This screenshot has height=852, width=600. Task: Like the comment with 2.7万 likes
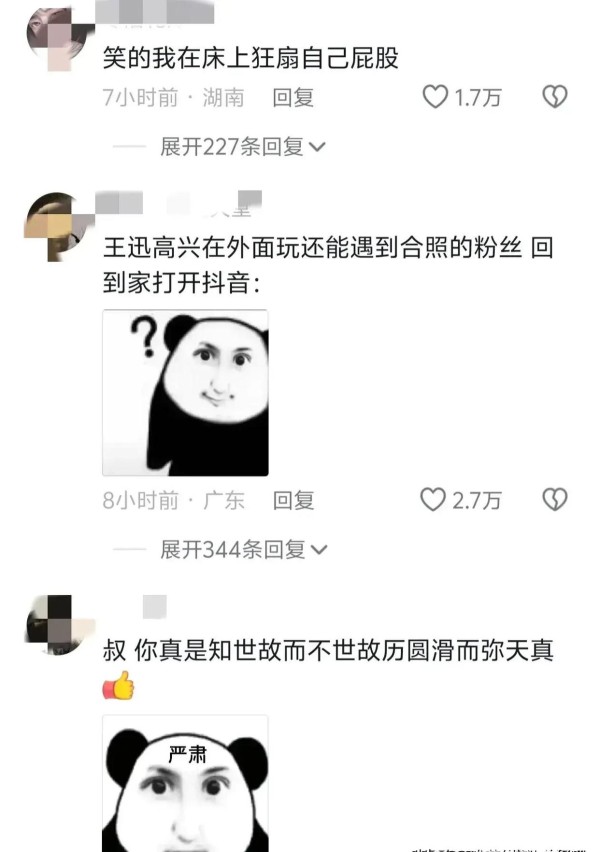tap(433, 500)
